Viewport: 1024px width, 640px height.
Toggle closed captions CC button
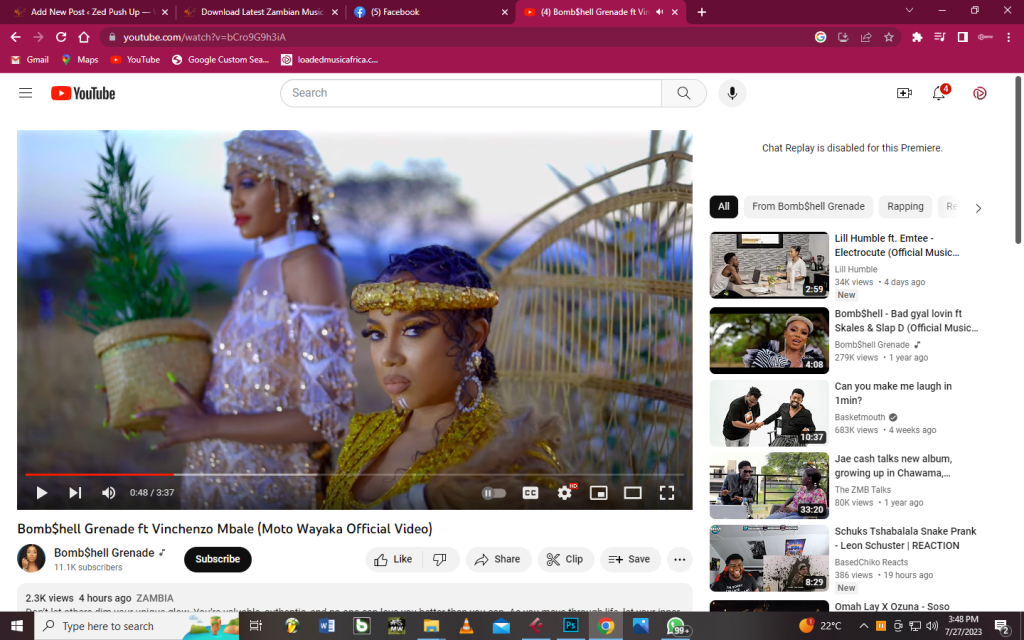pyautogui.click(x=530, y=492)
